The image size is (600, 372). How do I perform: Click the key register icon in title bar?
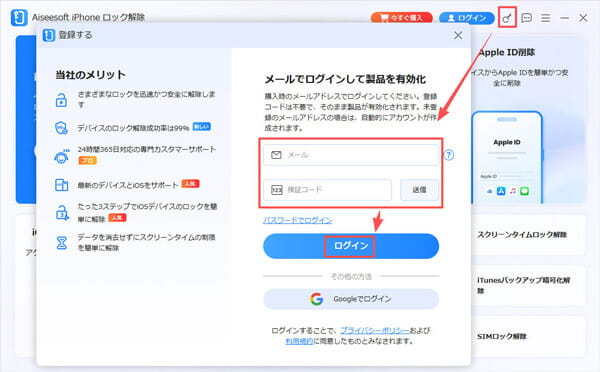(x=507, y=18)
